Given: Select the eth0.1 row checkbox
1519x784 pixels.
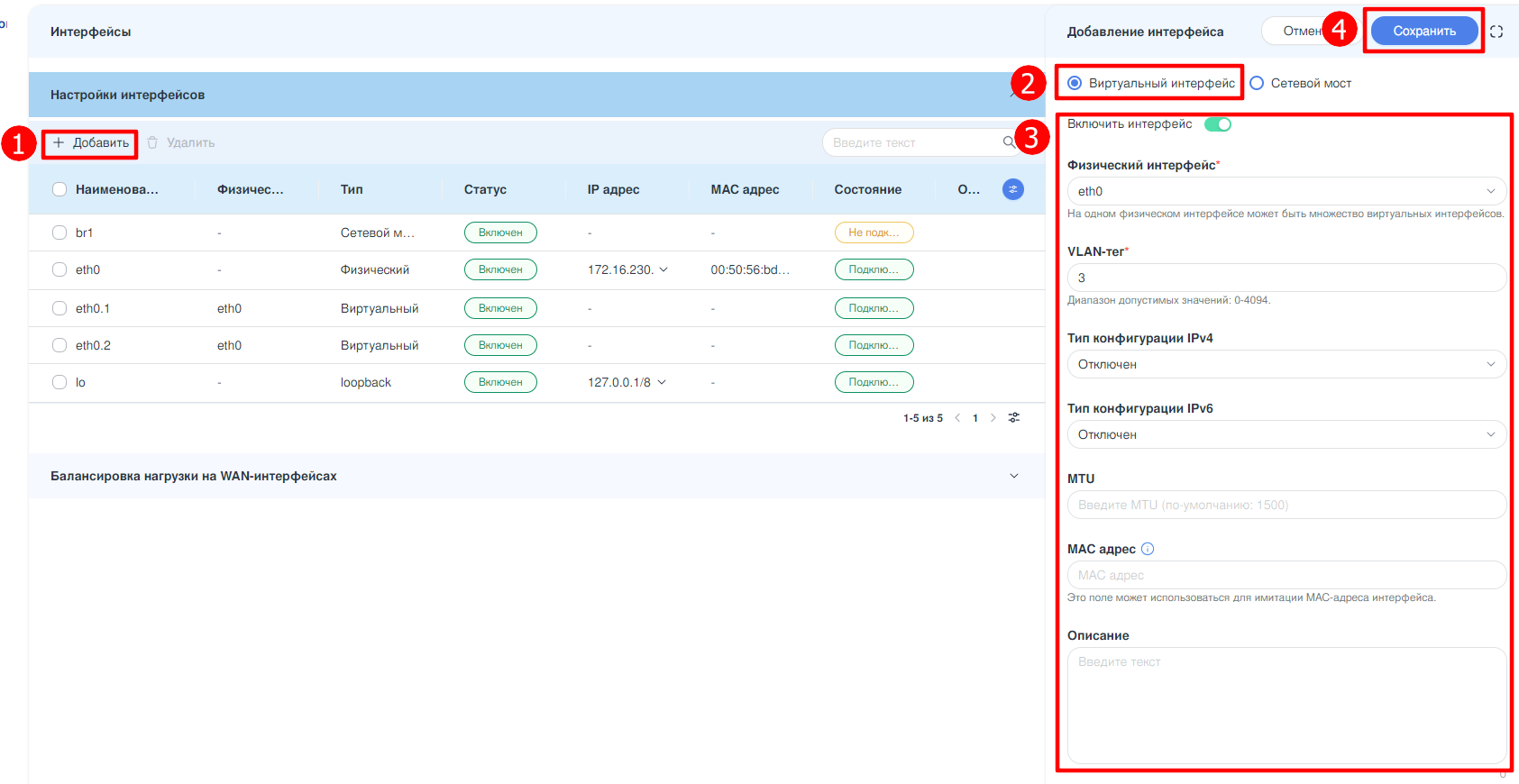Looking at the screenshot, I should 59,308.
